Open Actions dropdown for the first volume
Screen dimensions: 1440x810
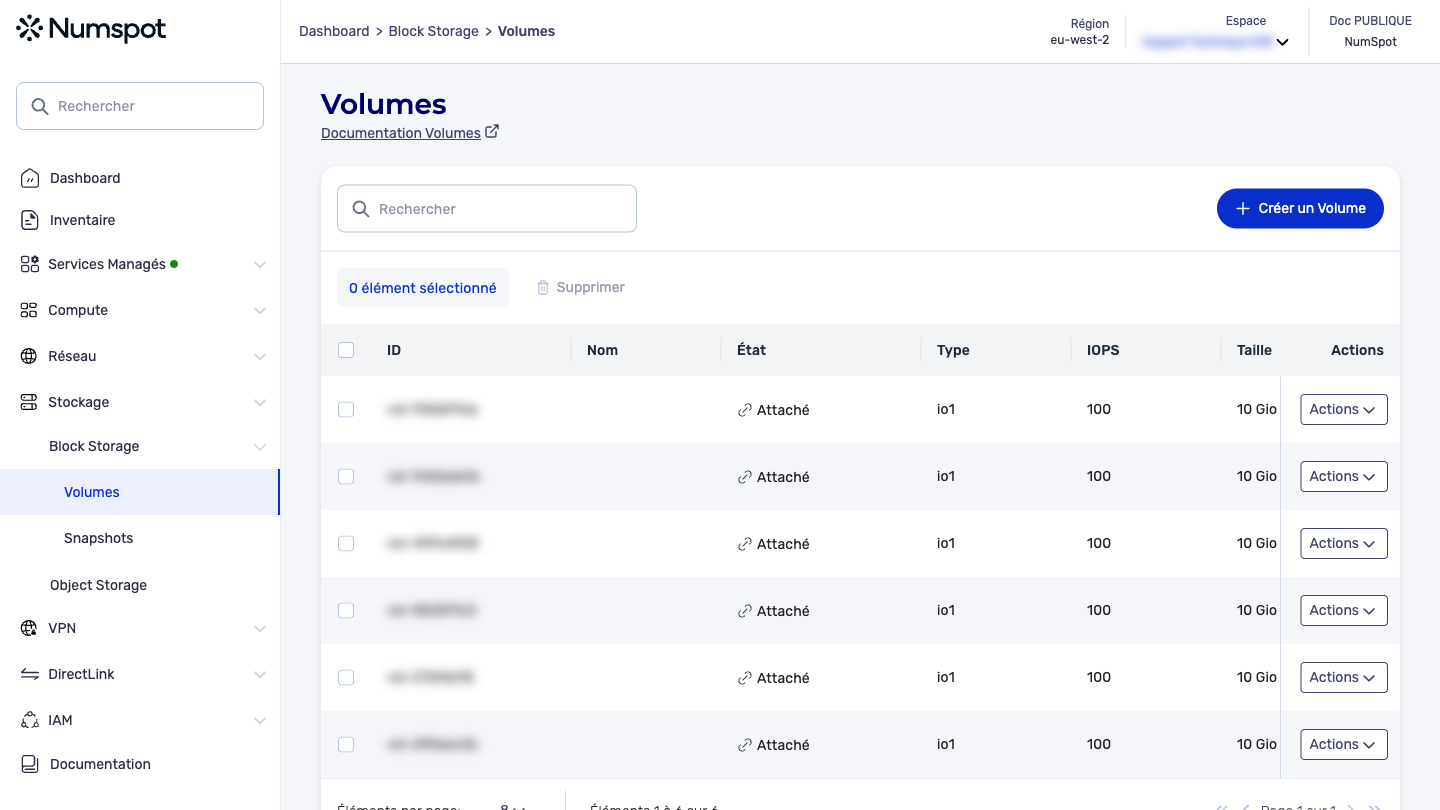click(1344, 410)
